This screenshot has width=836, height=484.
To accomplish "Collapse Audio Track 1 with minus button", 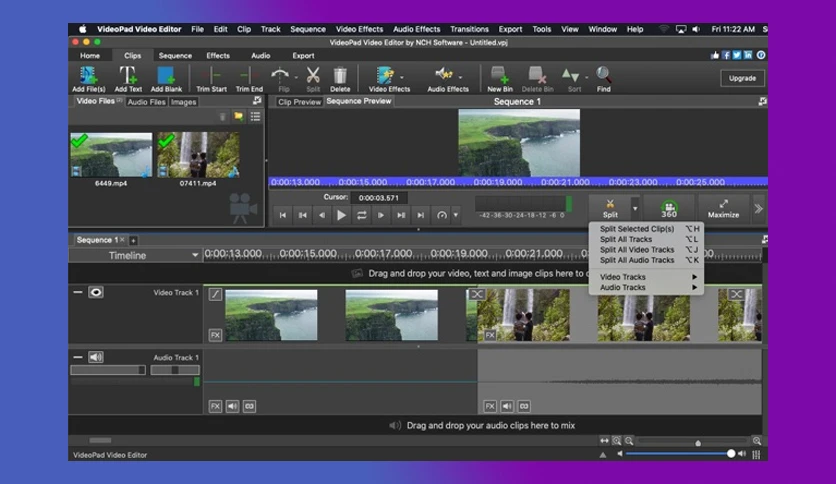I will pyautogui.click(x=78, y=357).
